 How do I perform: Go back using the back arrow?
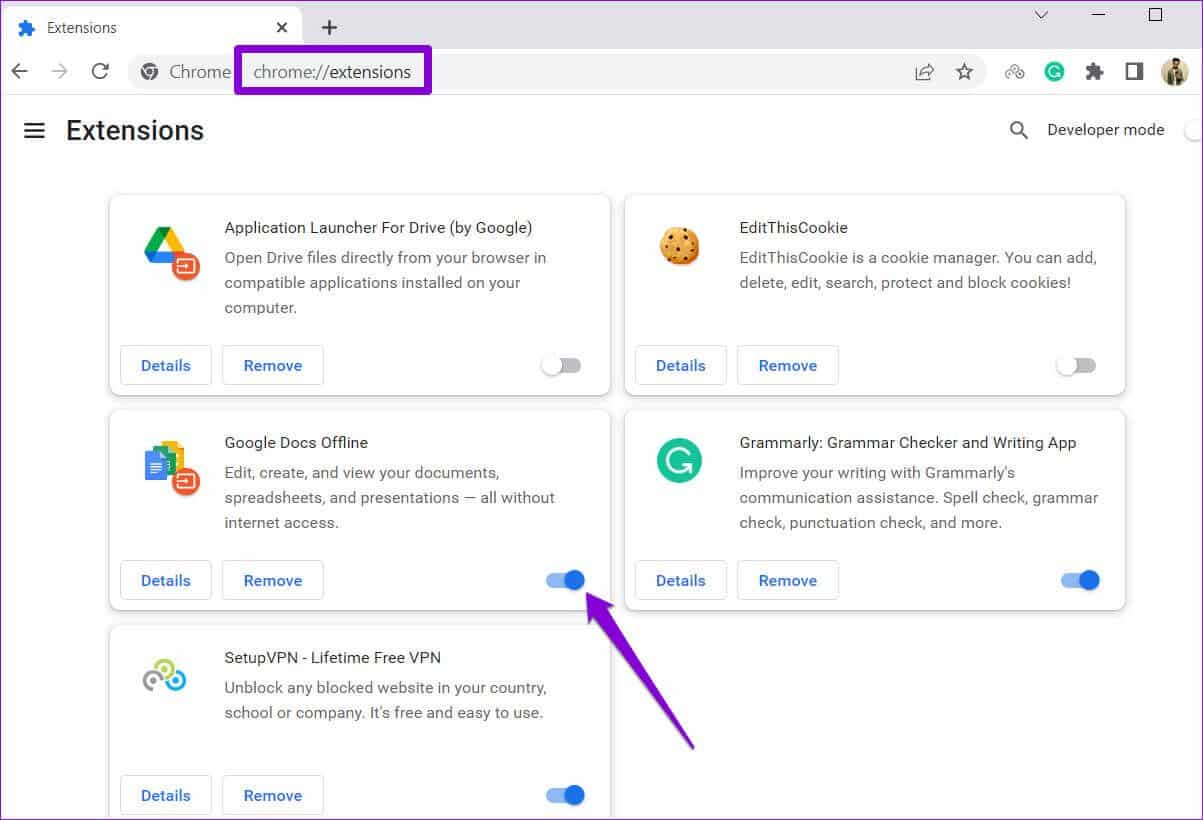click(20, 71)
